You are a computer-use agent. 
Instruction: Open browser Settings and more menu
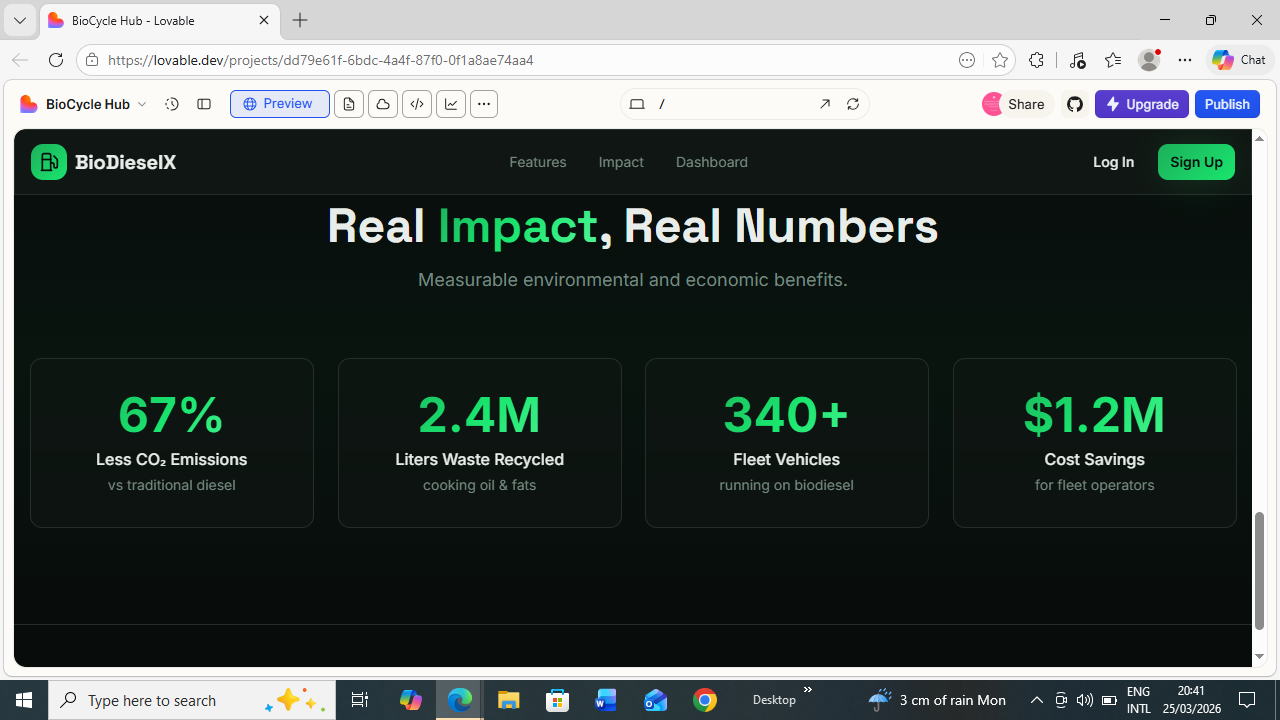[1185, 60]
